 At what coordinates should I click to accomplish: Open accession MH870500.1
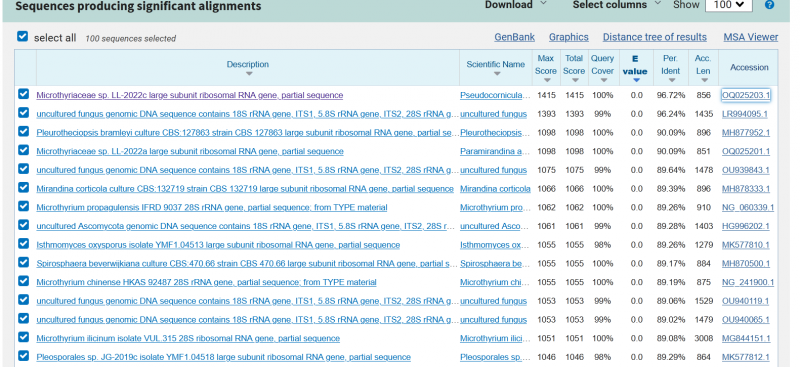pos(746,264)
